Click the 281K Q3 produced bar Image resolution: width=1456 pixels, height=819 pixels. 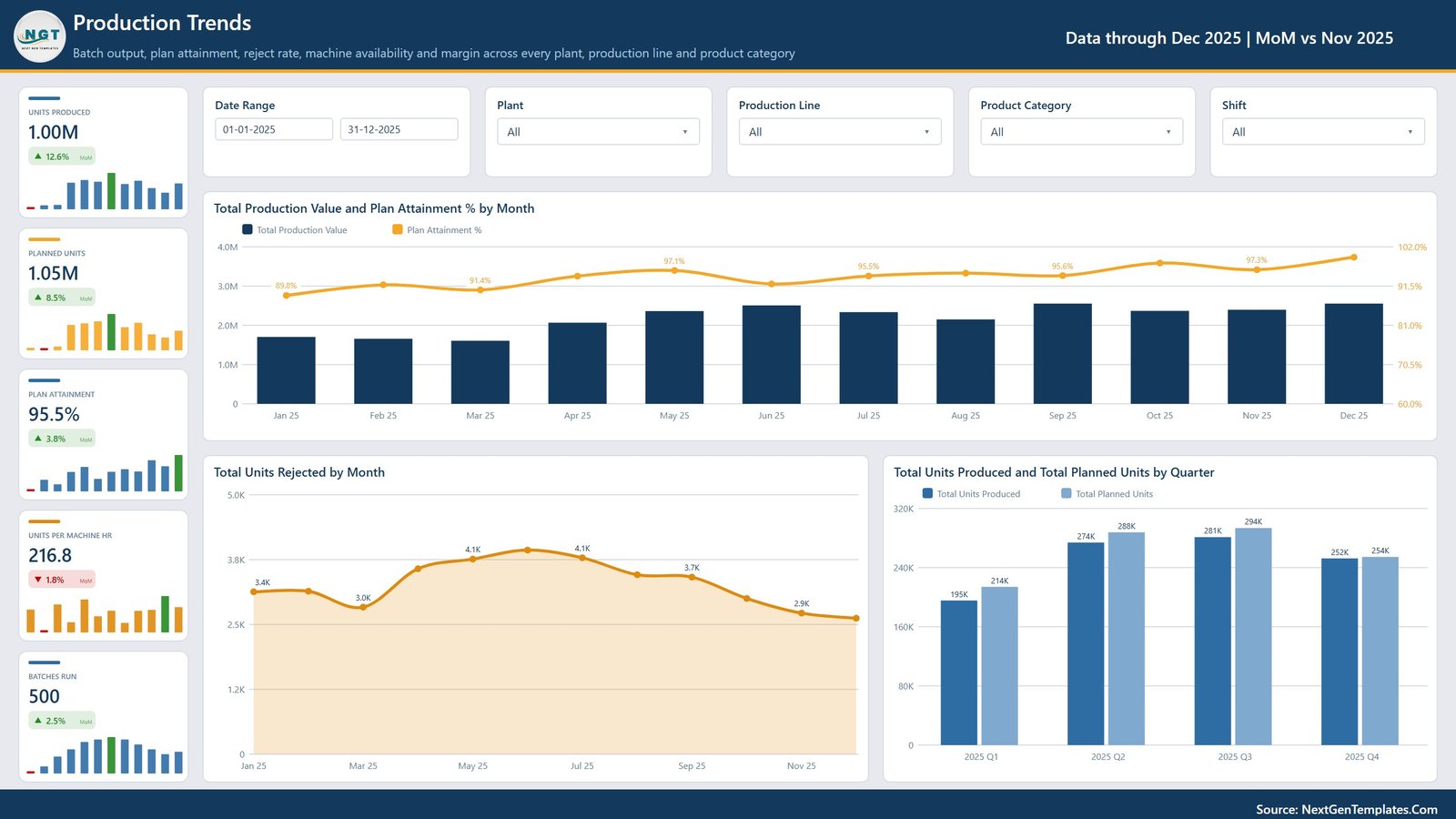1213,642
